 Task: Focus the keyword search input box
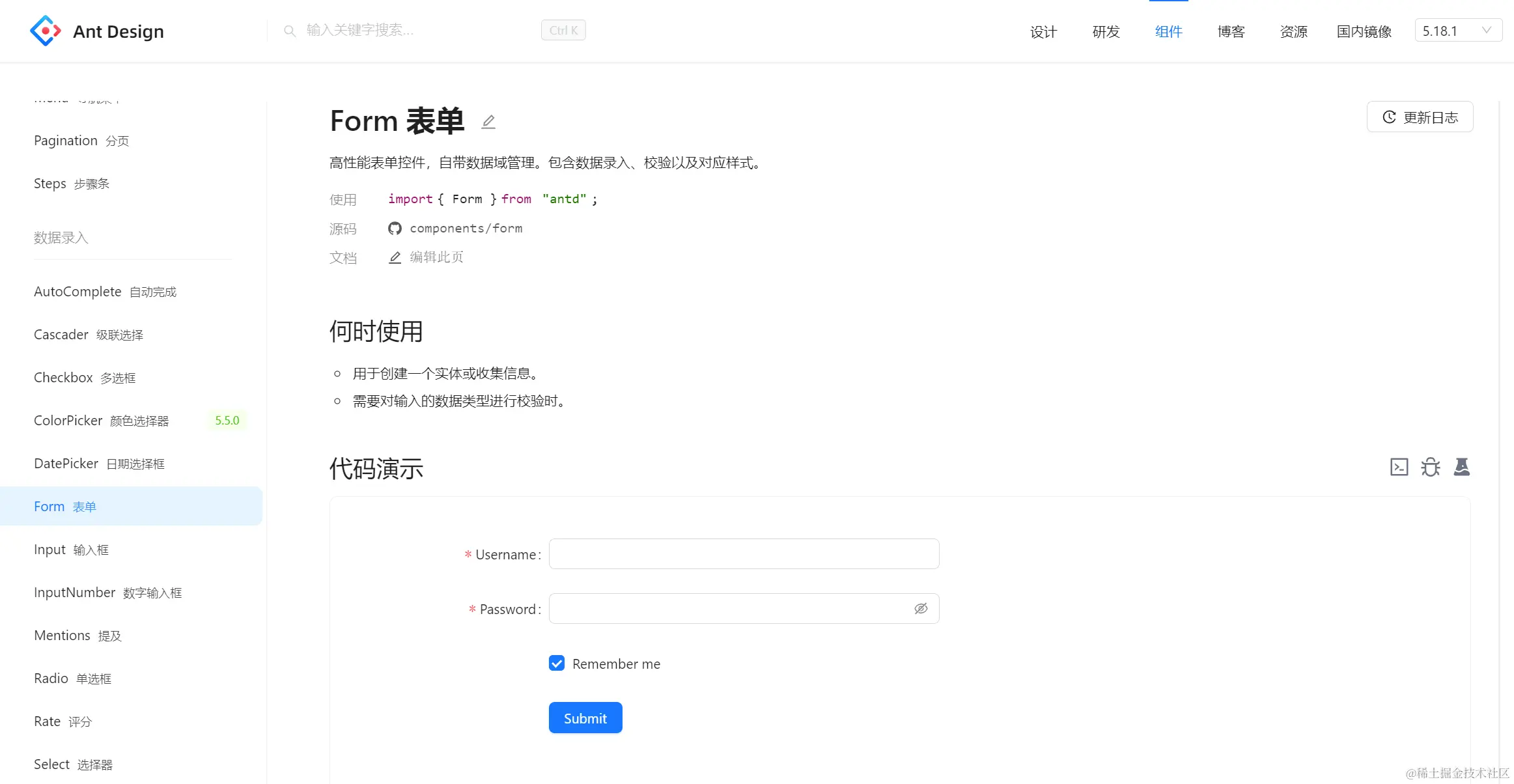click(x=417, y=30)
